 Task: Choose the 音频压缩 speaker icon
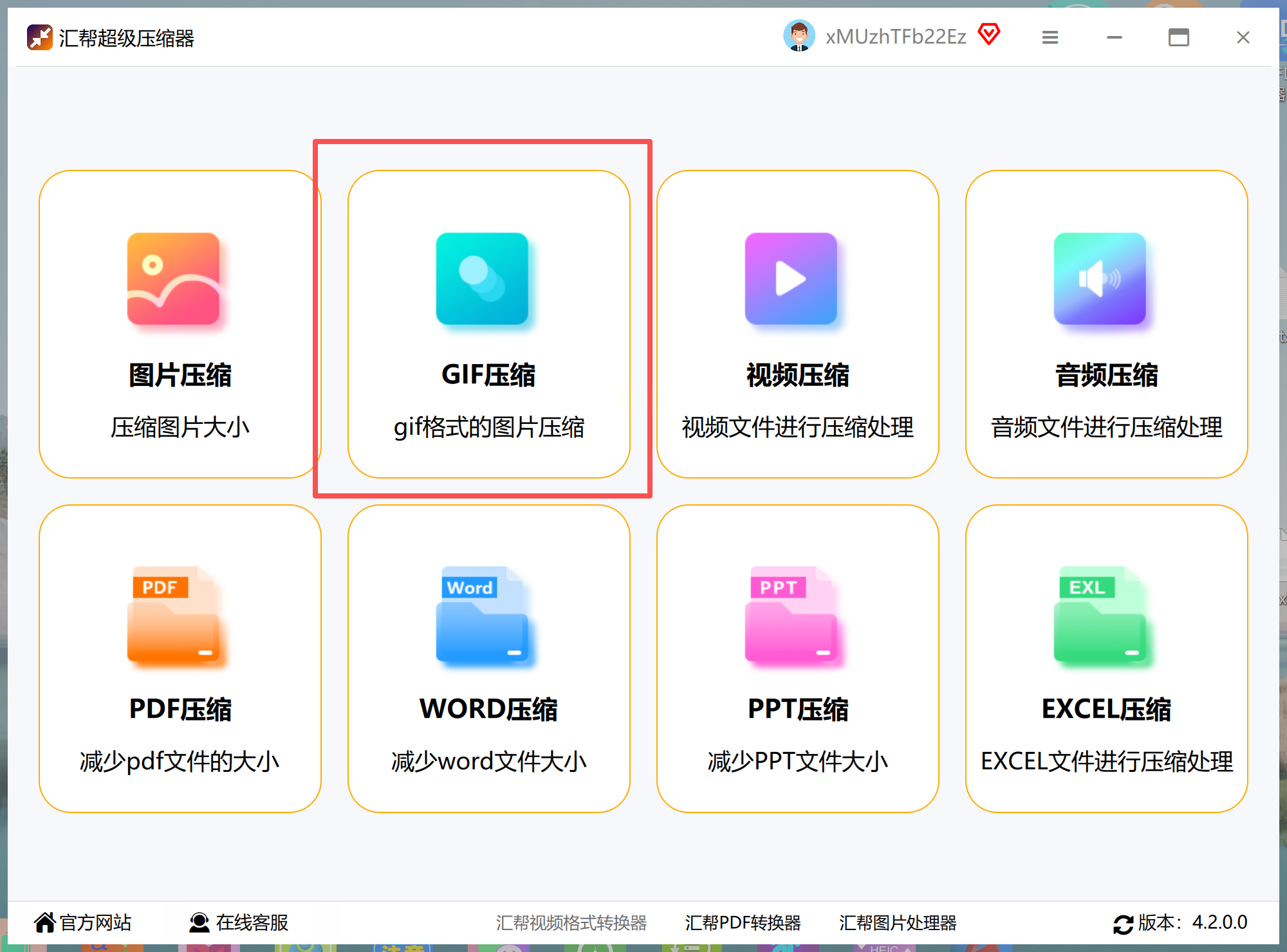tap(1100, 279)
